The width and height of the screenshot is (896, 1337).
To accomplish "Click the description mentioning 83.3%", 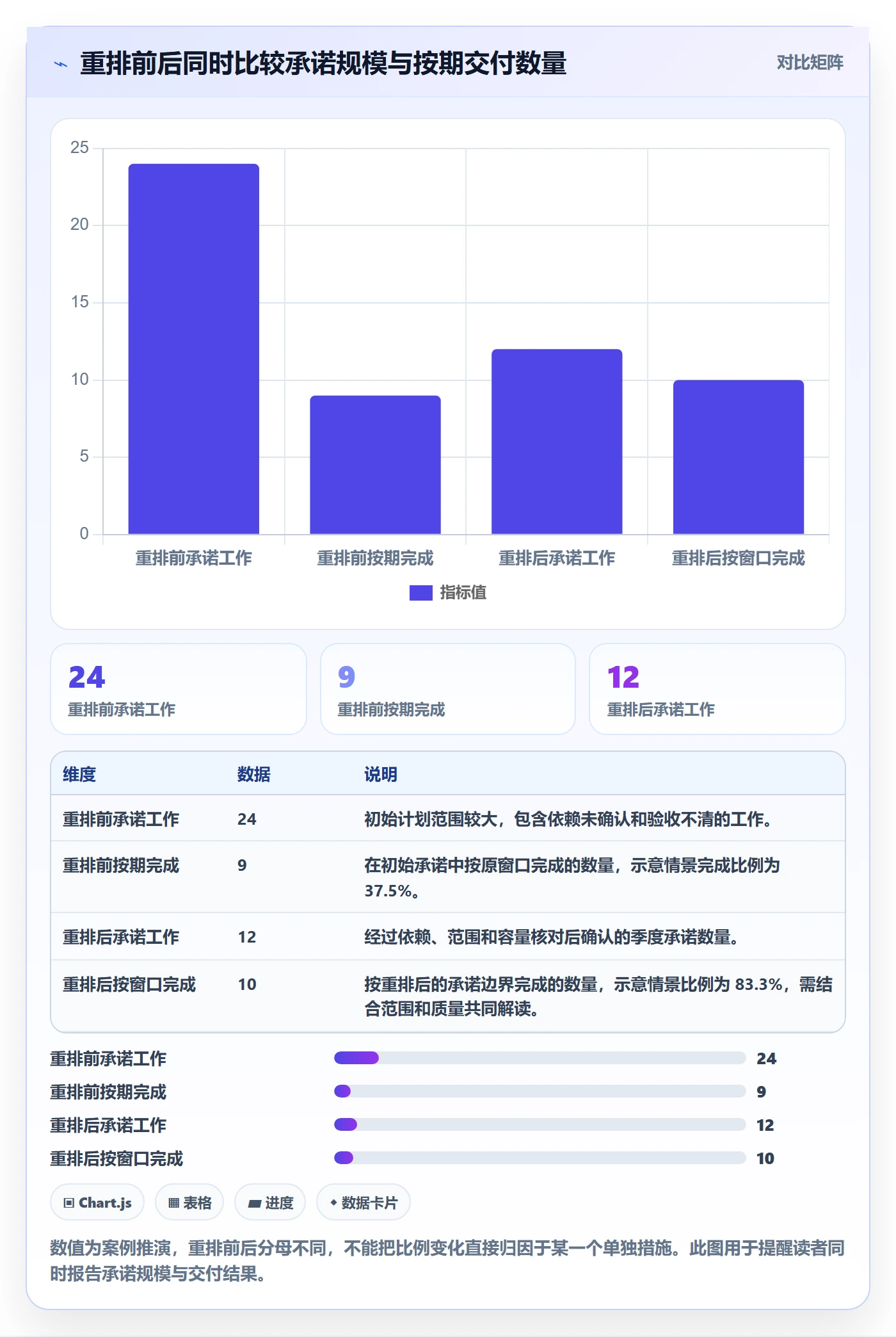I will point(598,996).
